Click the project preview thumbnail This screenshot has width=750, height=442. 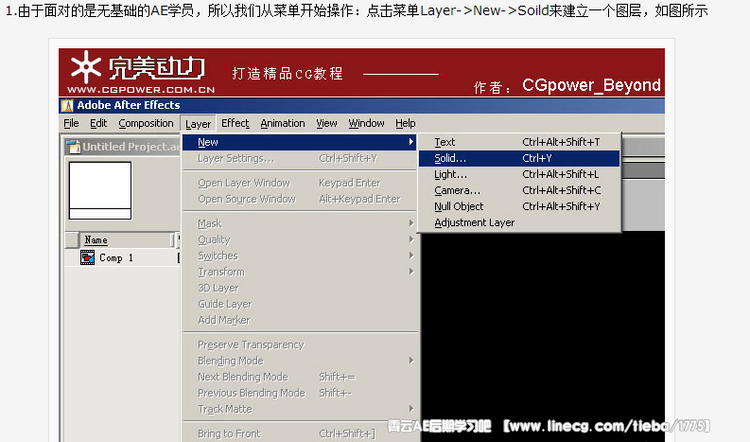coord(100,190)
